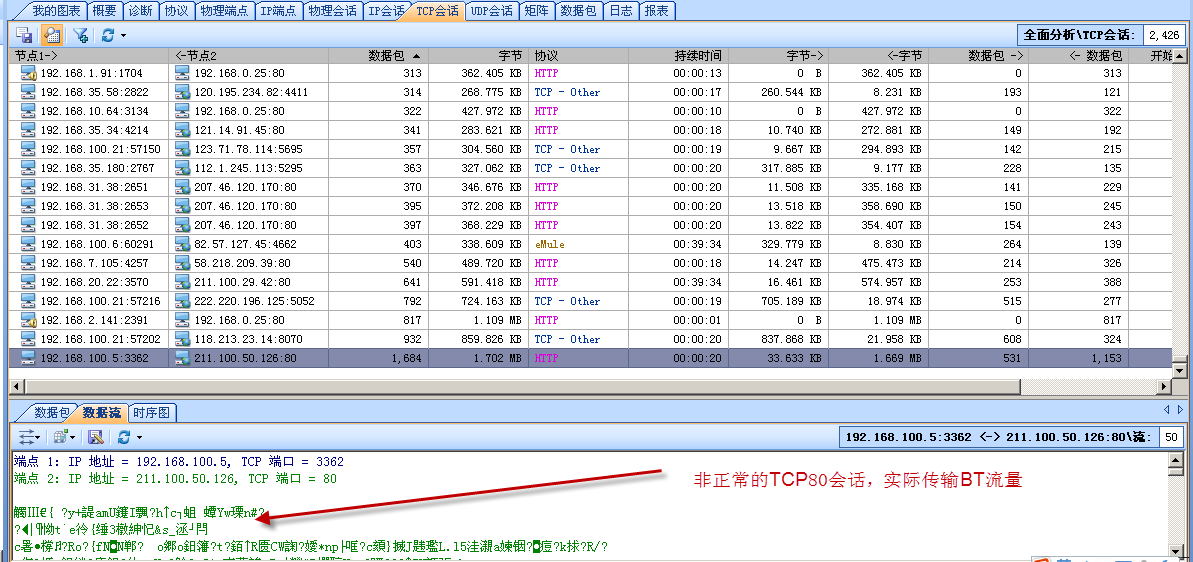Open the 矩阵 tab
1193x562 pixels.
[x=536, y=11]
